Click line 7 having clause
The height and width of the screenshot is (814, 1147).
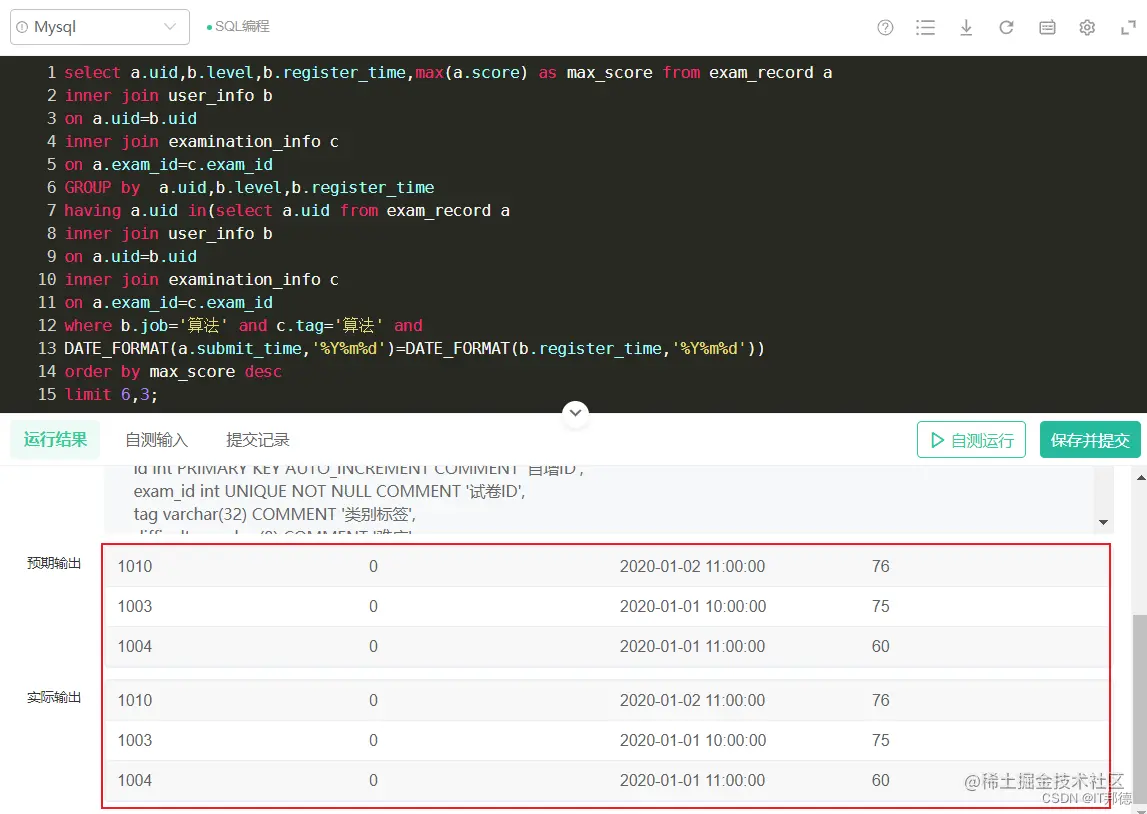(x=287, y=211)
